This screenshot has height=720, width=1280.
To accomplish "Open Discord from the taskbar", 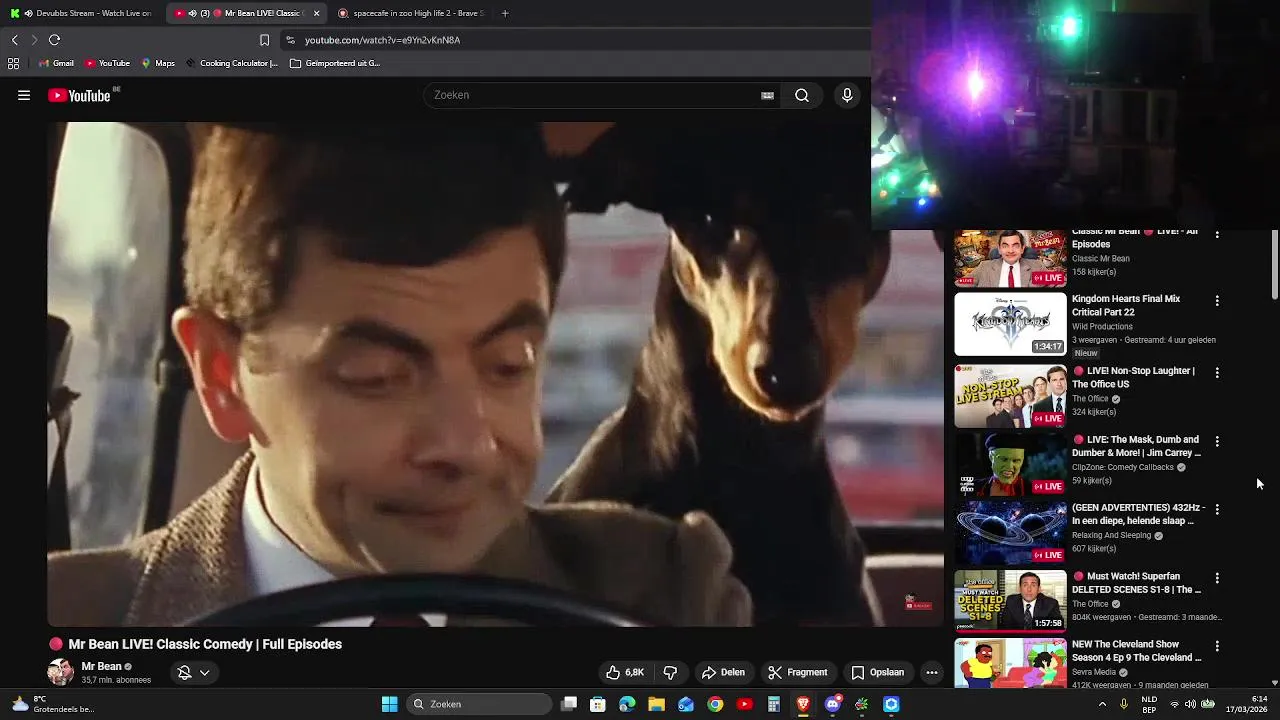I will (832, 704).
